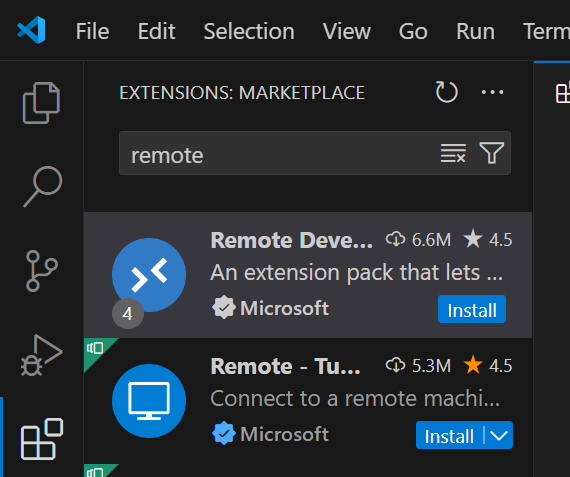Open the Terminal menu
The image size is (570, 477).
click(546, 31)
